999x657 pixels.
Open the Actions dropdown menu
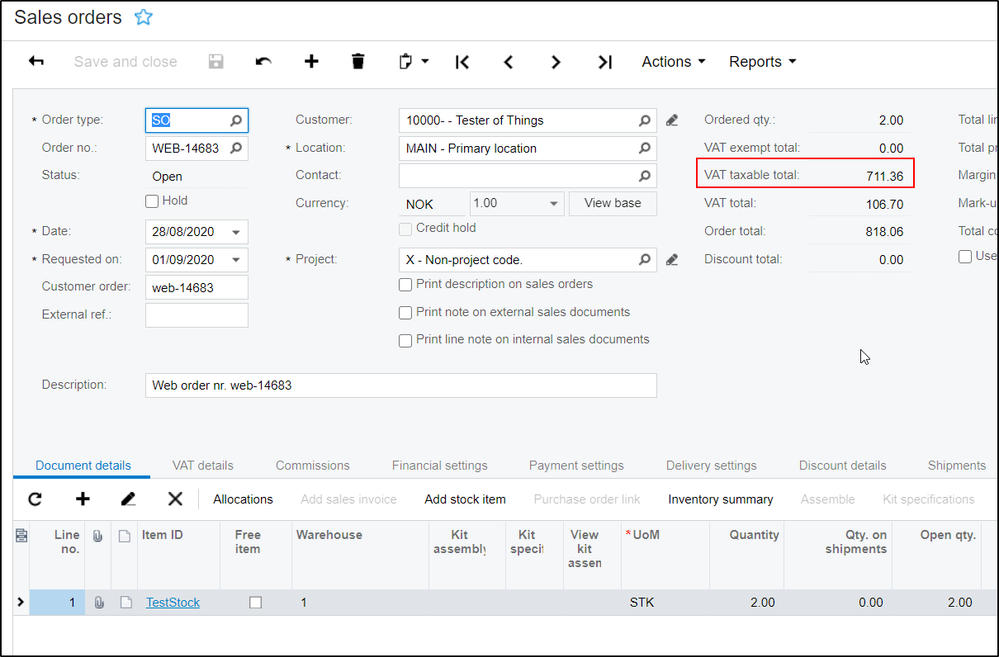673,62
